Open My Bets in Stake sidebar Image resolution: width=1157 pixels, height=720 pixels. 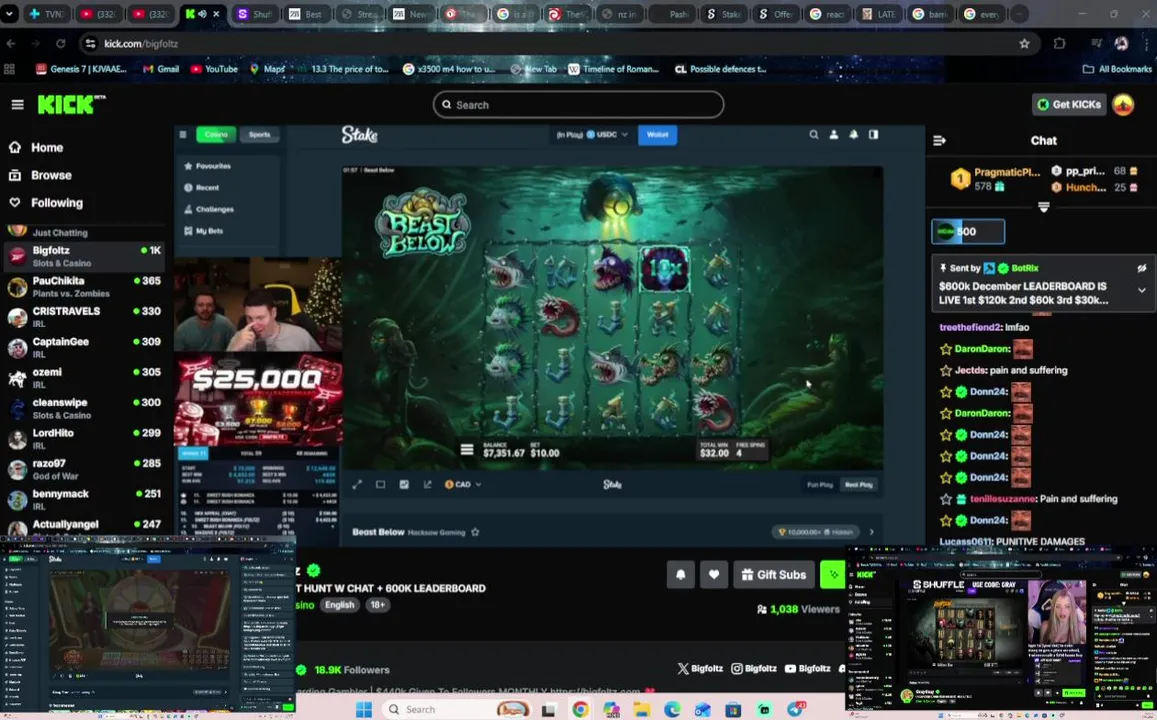[204, 231]
